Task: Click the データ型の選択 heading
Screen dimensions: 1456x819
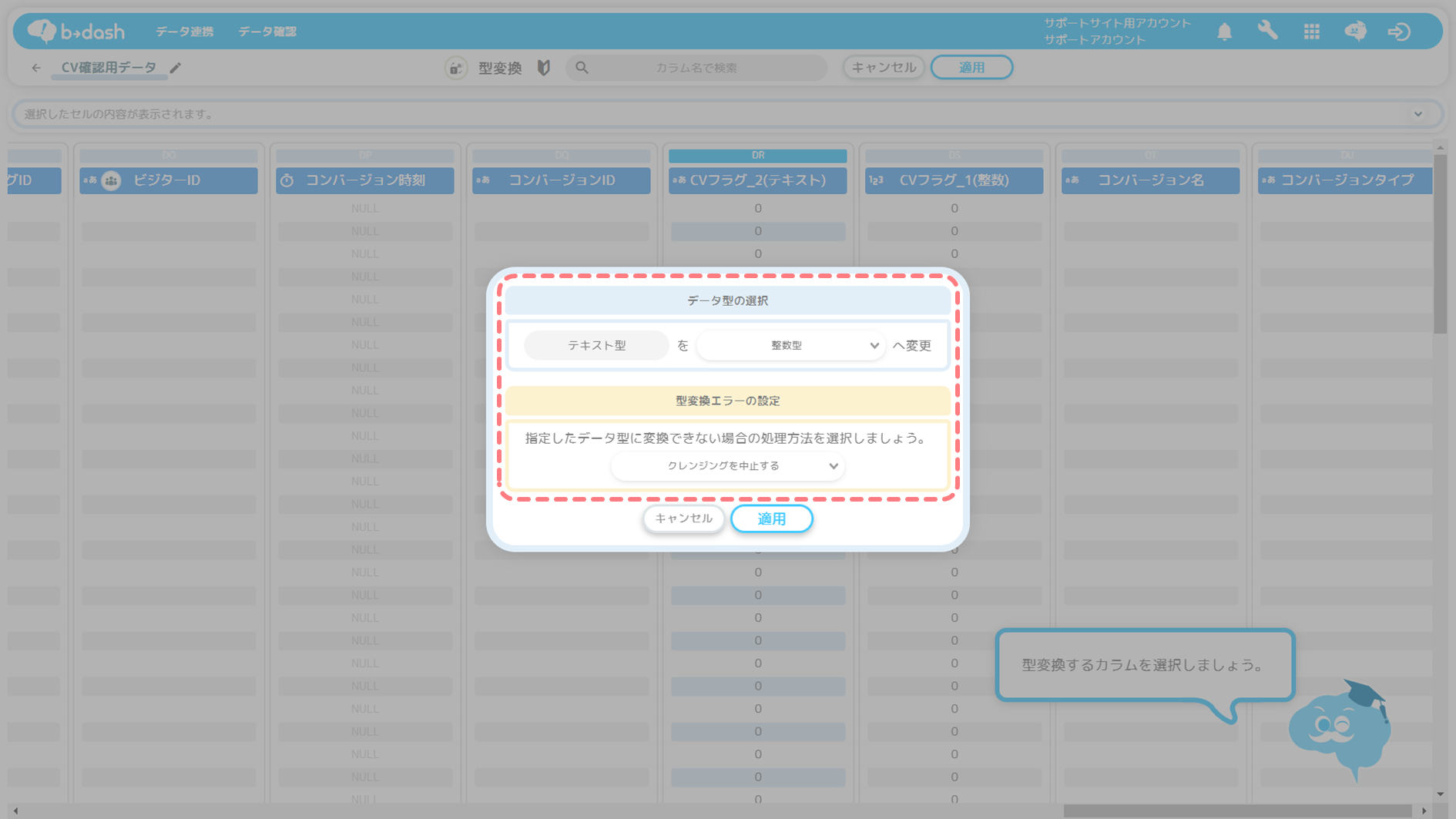Action: [727, 300]
